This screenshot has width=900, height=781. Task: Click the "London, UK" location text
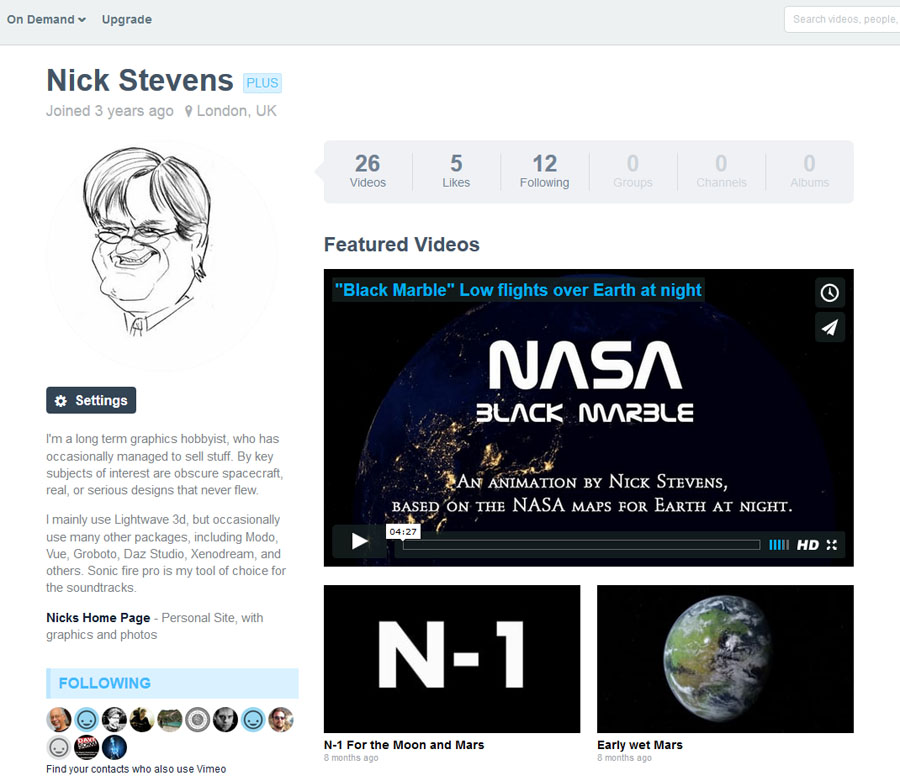pos(236,111)
